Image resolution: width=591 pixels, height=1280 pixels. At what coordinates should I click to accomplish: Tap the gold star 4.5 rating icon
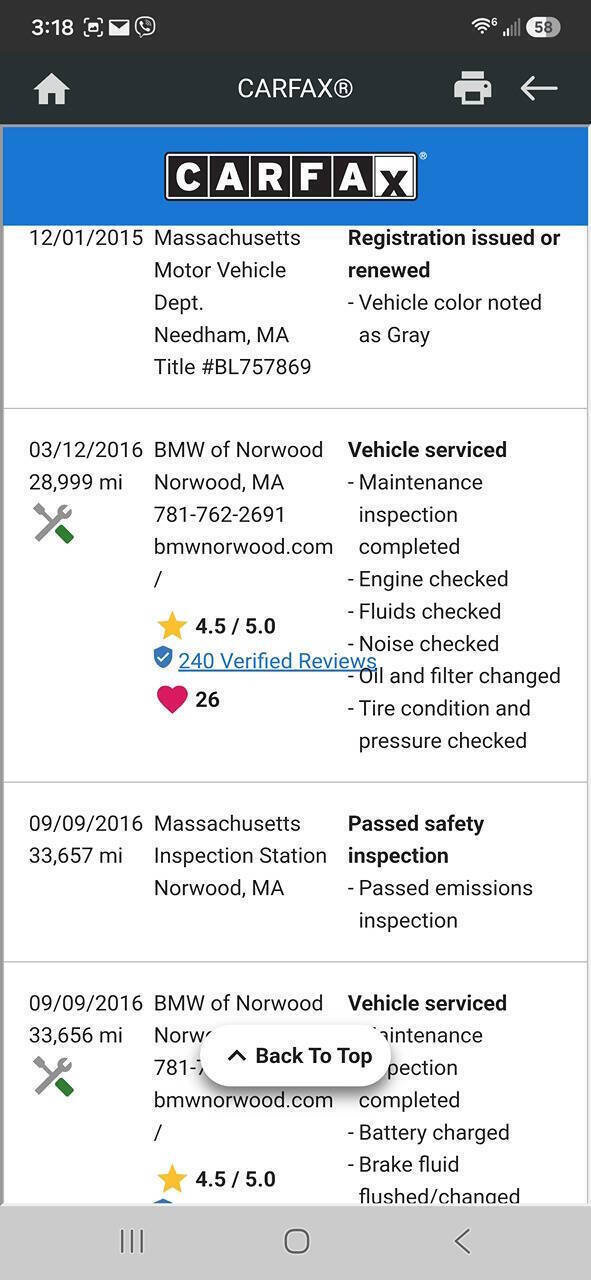click(x=172, y=626)
